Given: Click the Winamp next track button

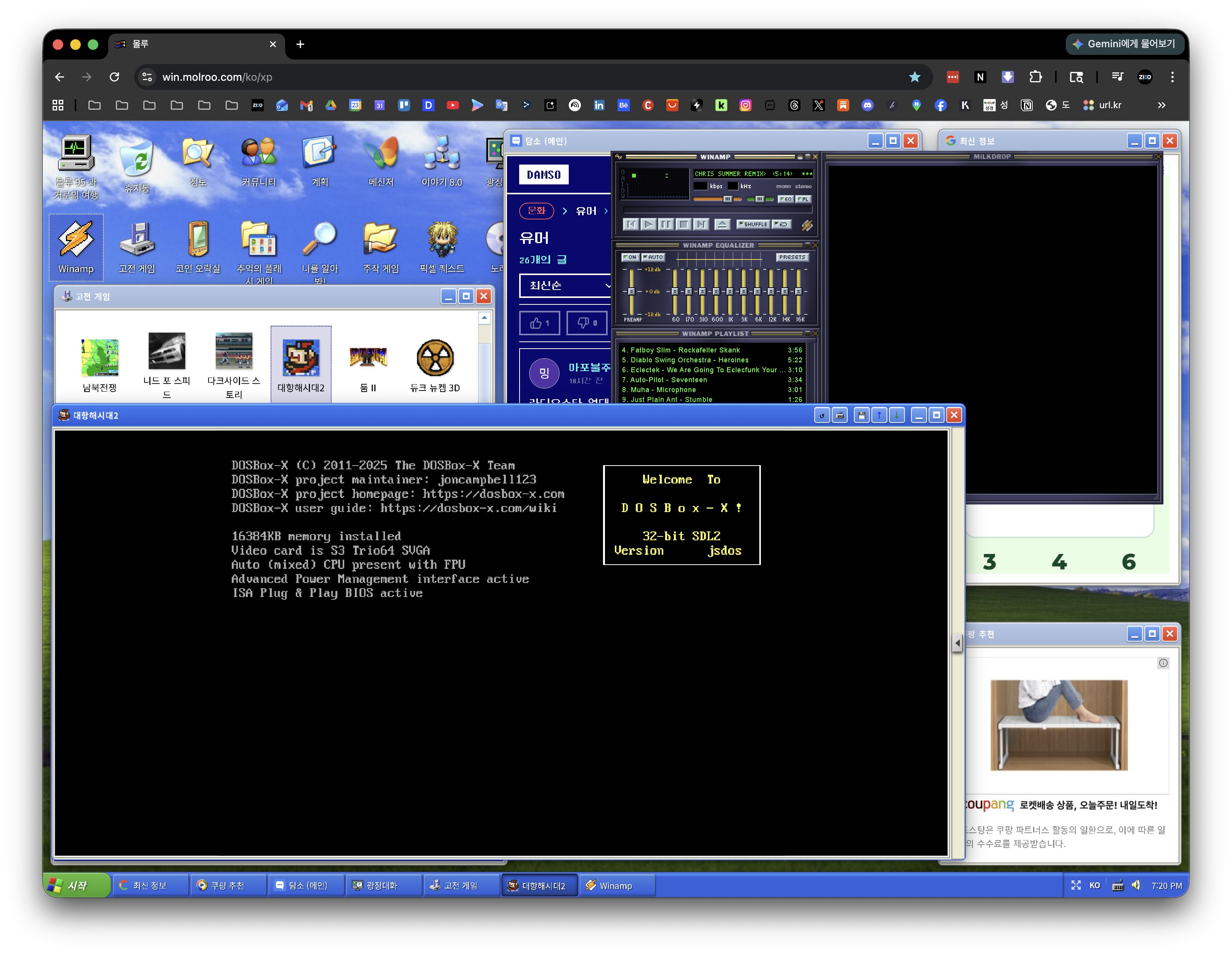Looking at the screenshot, I should (701, 224).
